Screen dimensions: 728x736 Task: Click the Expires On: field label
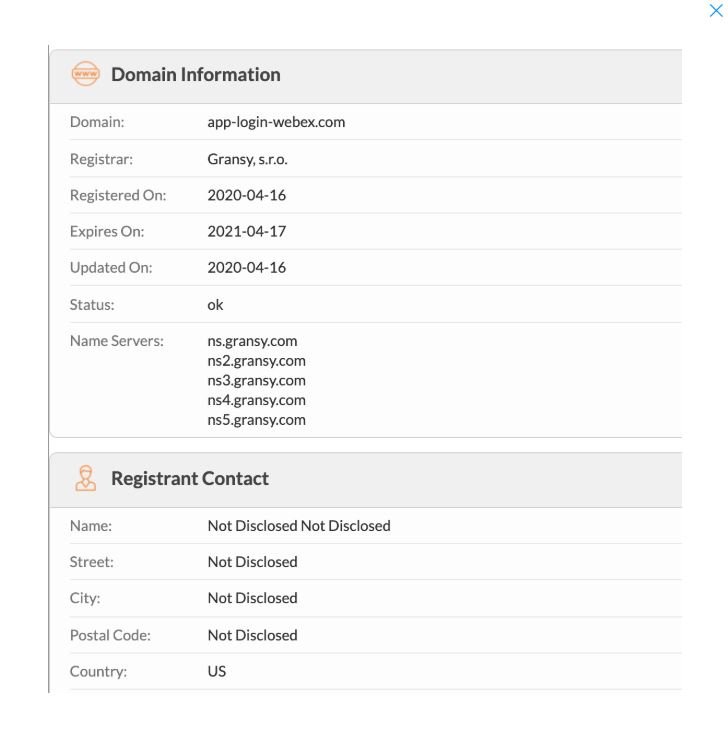click(107, 231)
